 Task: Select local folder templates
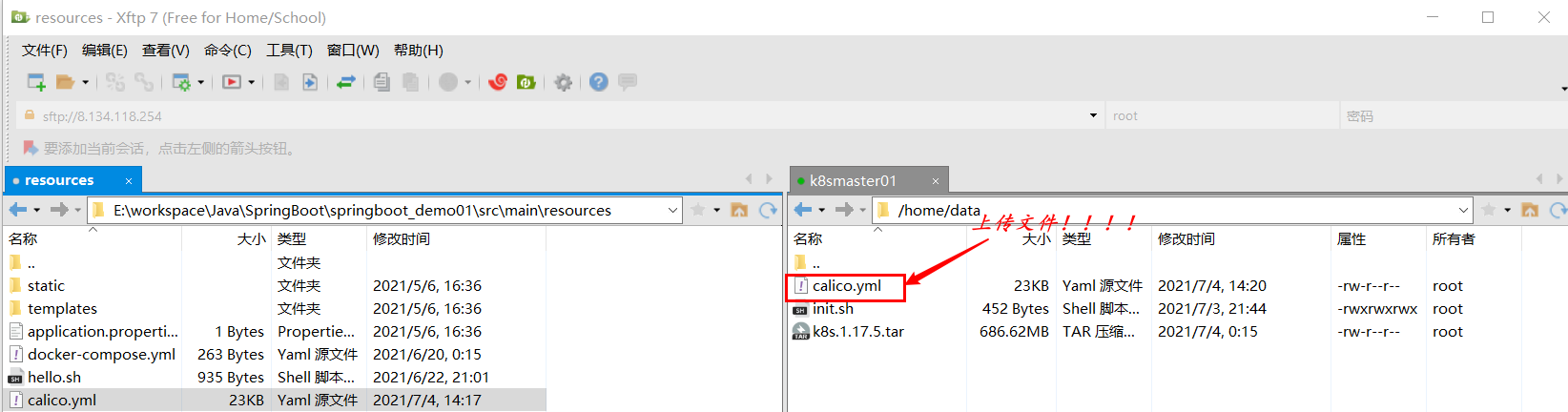point(62,309)
